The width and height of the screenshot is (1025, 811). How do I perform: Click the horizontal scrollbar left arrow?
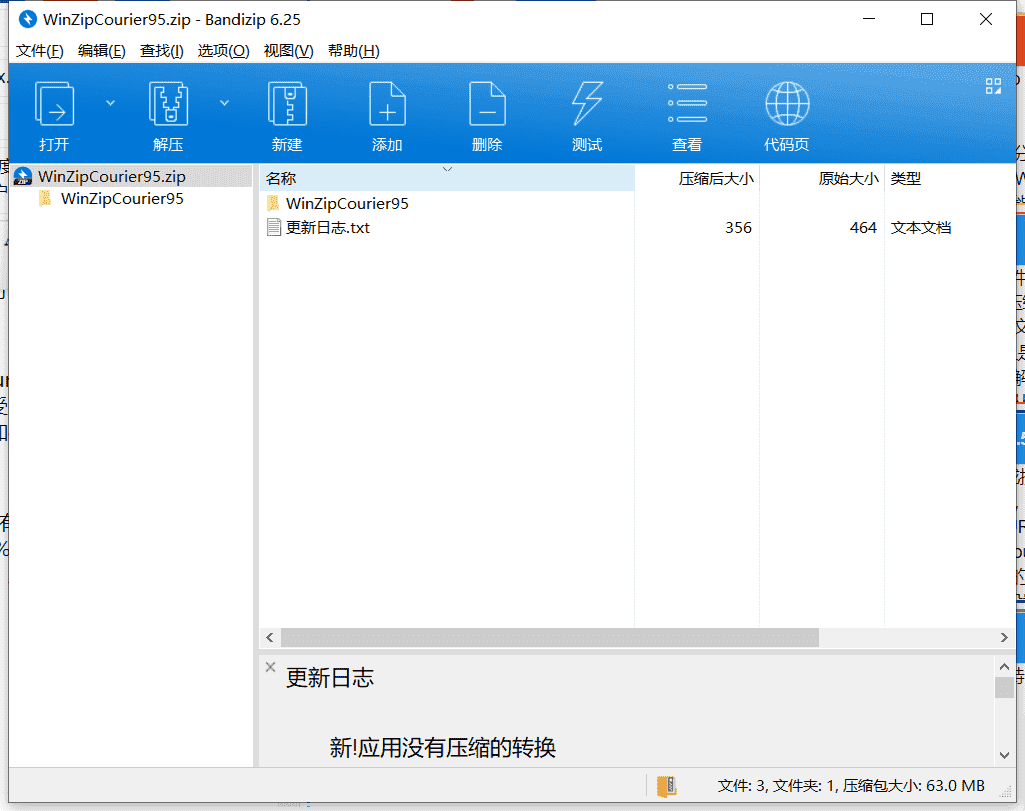coord(270,637)
